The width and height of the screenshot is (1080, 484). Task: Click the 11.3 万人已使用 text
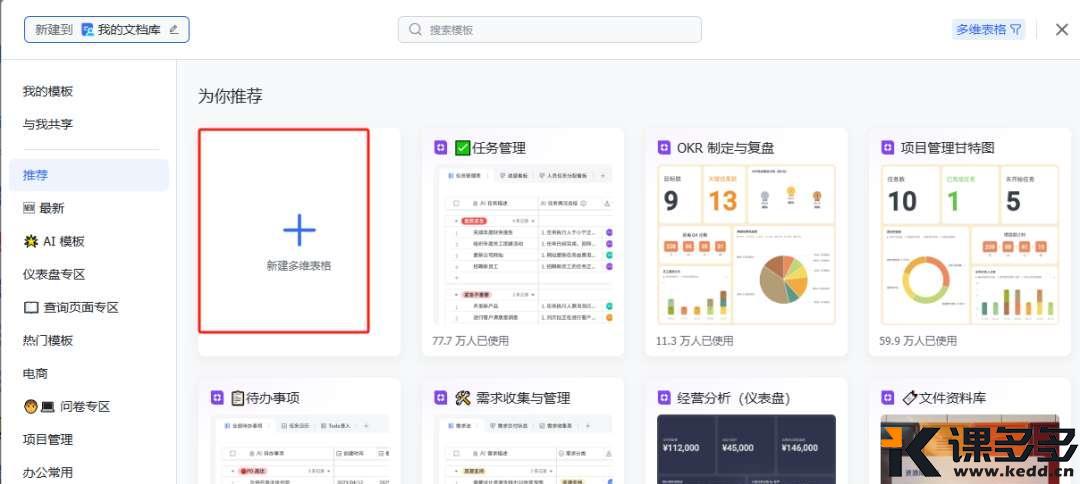(x=694, y=340)
